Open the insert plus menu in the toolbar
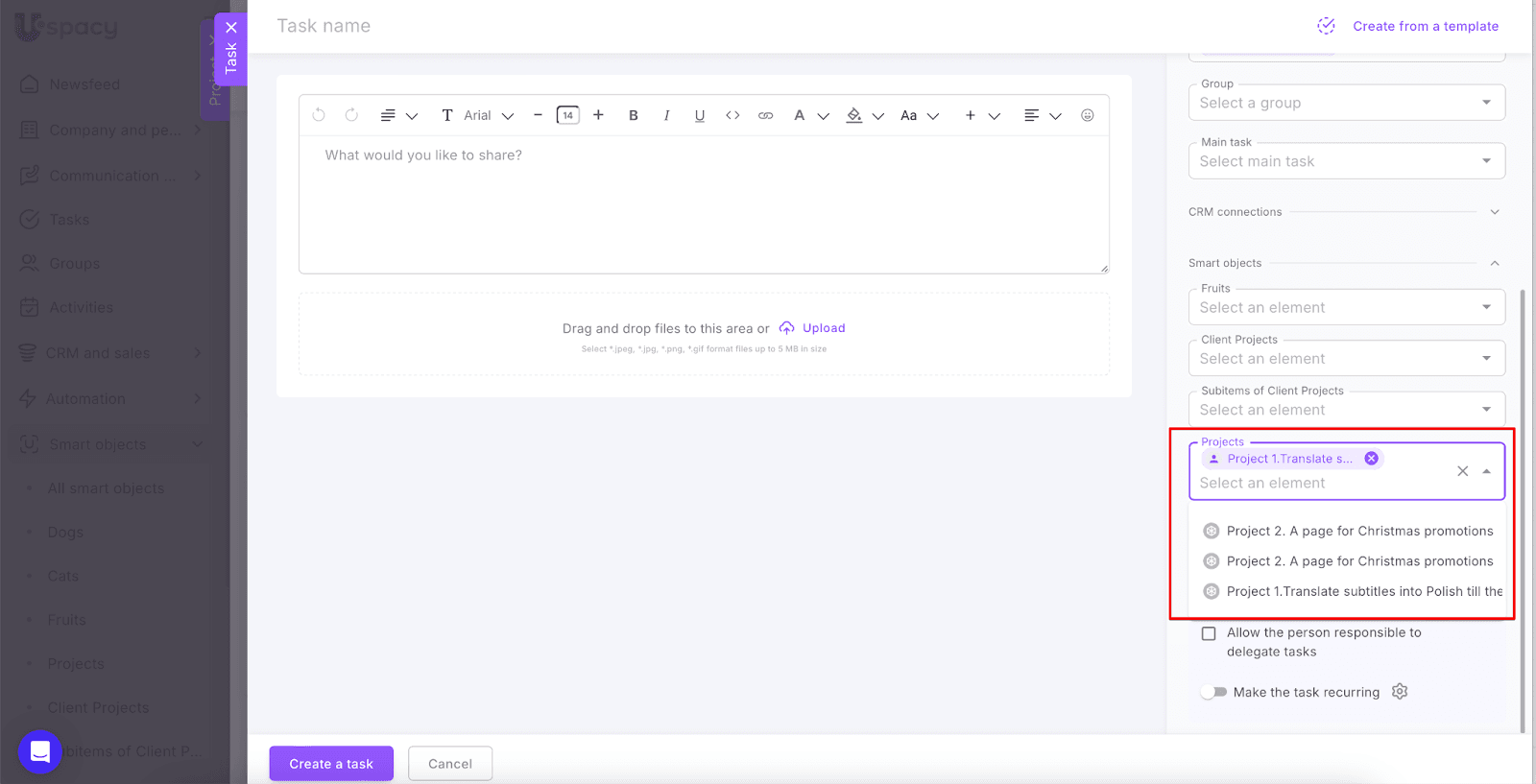This screenshot has height=784, width=1536. (982, 115)
